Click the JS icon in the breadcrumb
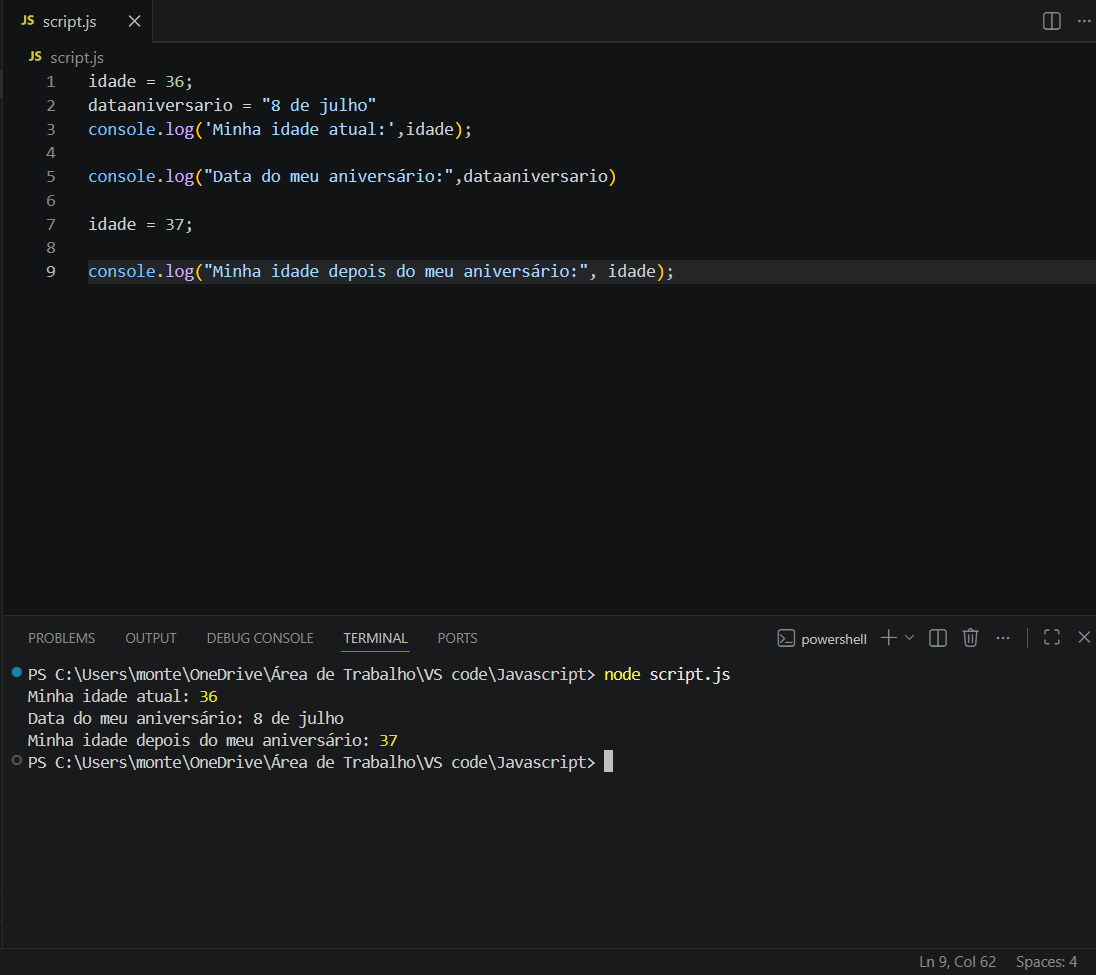Image resolution: width=1096 pixels, height=975 pixels. [x=35, y=57]
